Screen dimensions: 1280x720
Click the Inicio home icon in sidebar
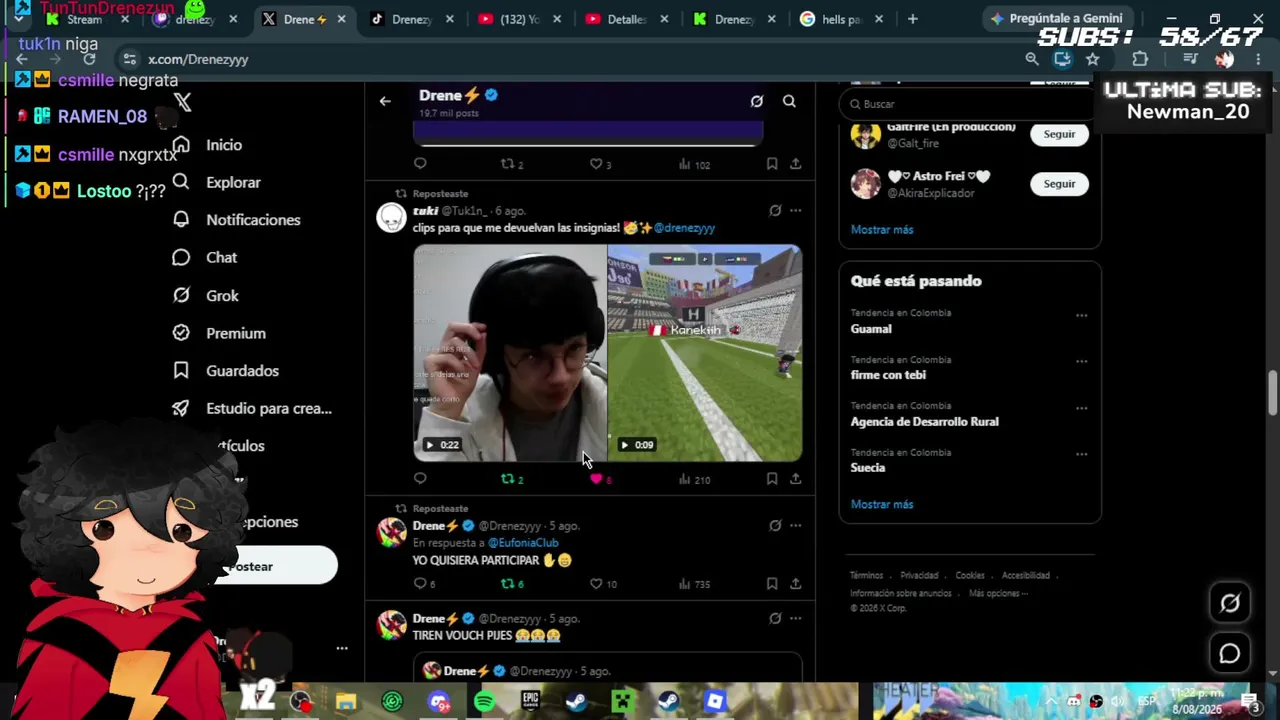[181, 145]
